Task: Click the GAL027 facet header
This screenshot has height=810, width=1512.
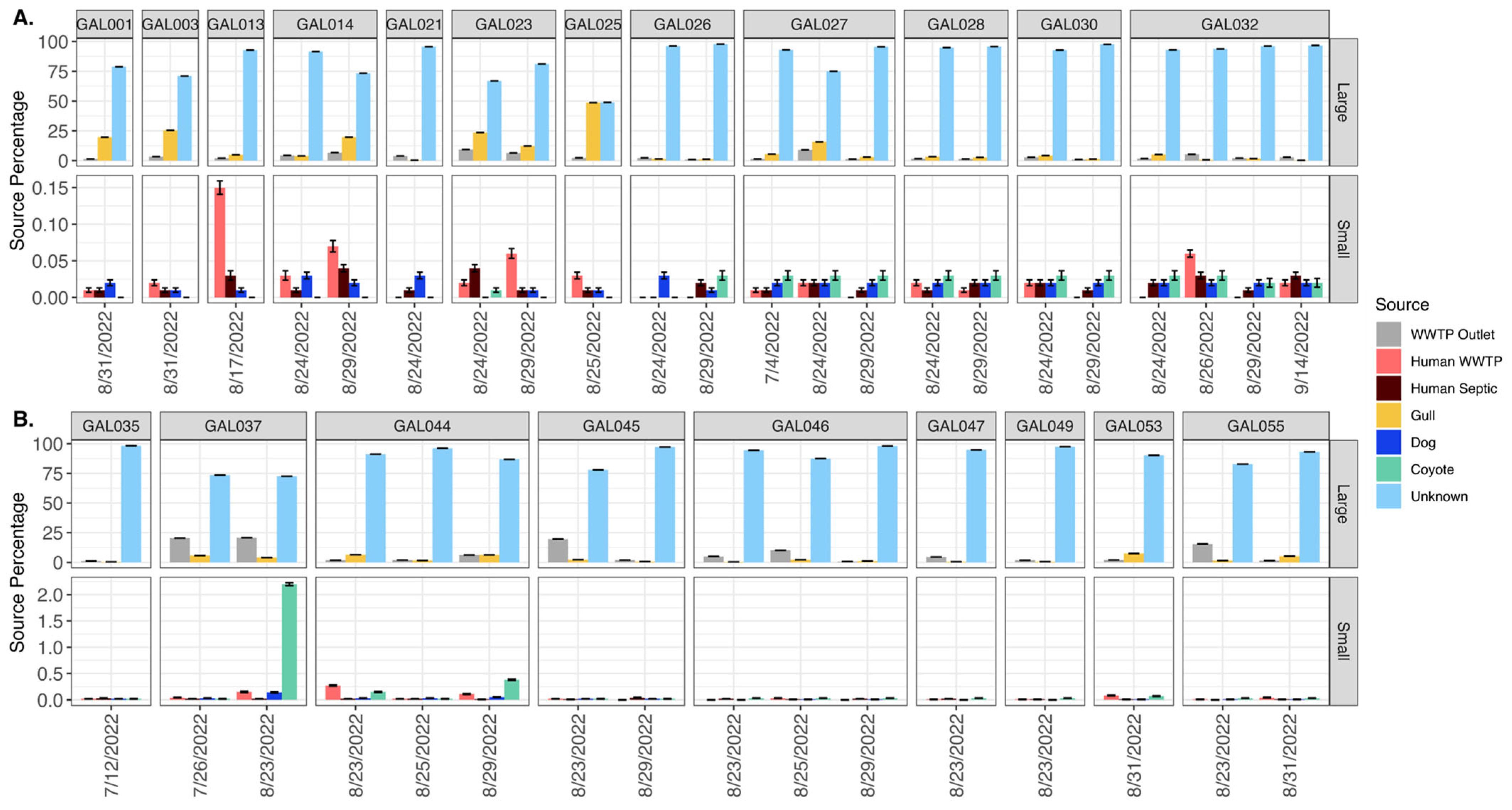Action: (x=819, y=24)
